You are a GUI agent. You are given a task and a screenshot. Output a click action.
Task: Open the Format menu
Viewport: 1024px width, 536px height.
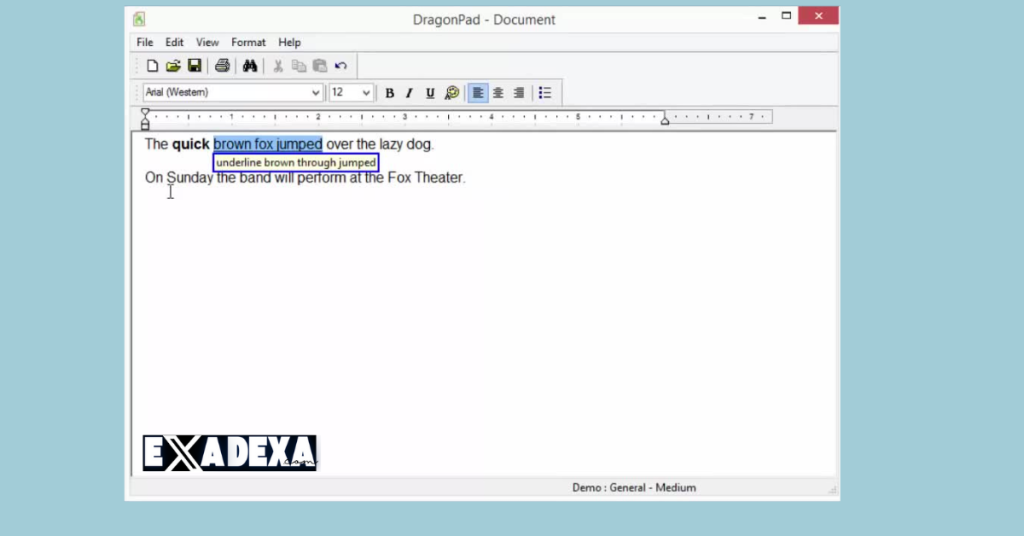click(x=248, y=42)
